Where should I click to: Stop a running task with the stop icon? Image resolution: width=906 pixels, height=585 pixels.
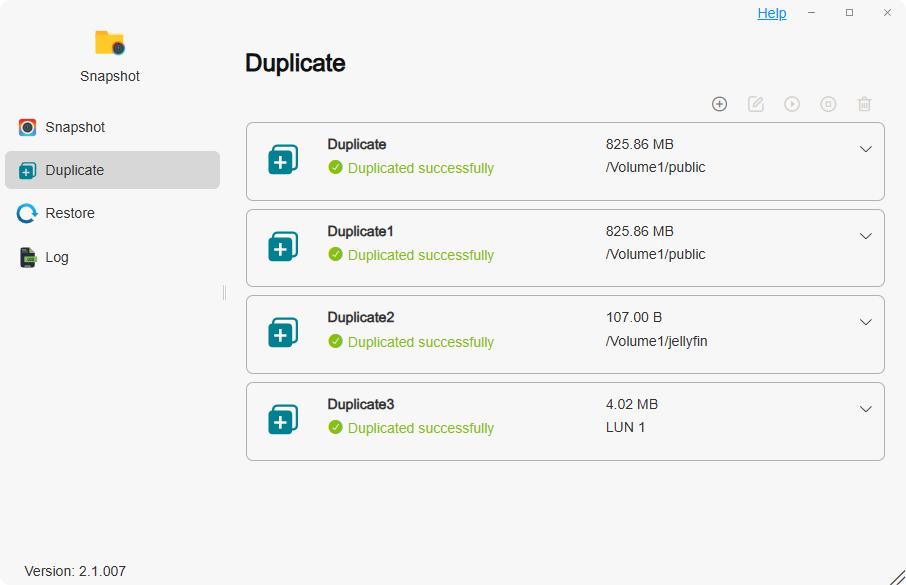tap(828, 104)
